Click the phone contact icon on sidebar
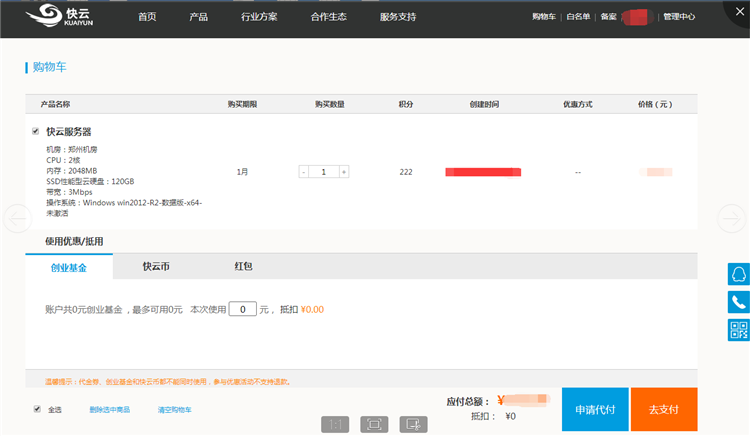 point(739,302)
